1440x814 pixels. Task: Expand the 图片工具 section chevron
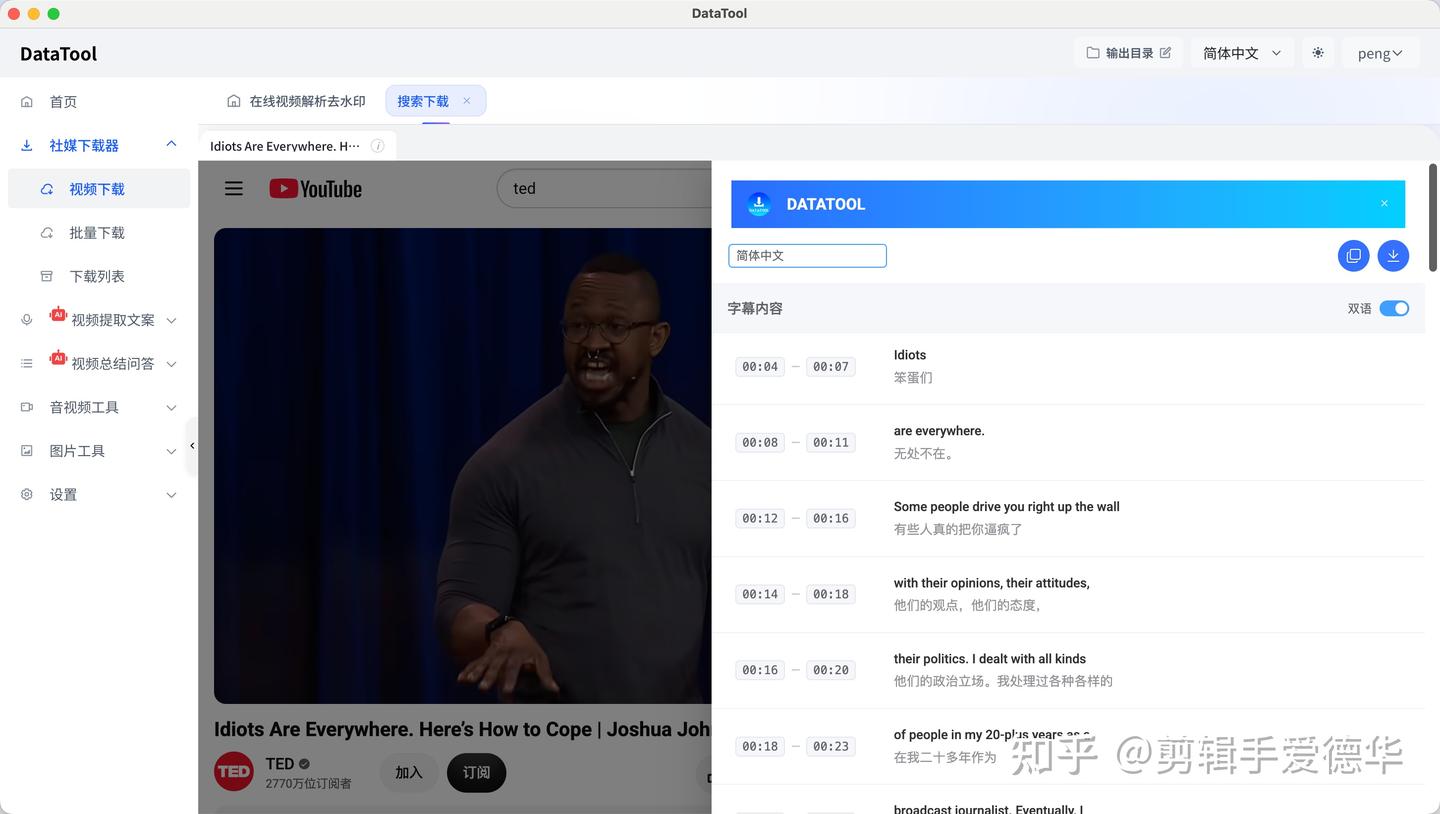click(x=171, y=451)
